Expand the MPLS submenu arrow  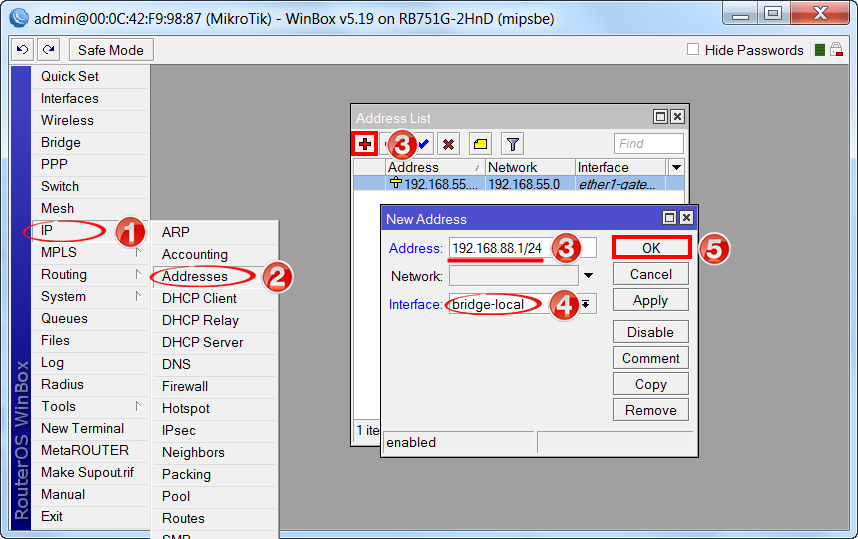coord(138,252)
